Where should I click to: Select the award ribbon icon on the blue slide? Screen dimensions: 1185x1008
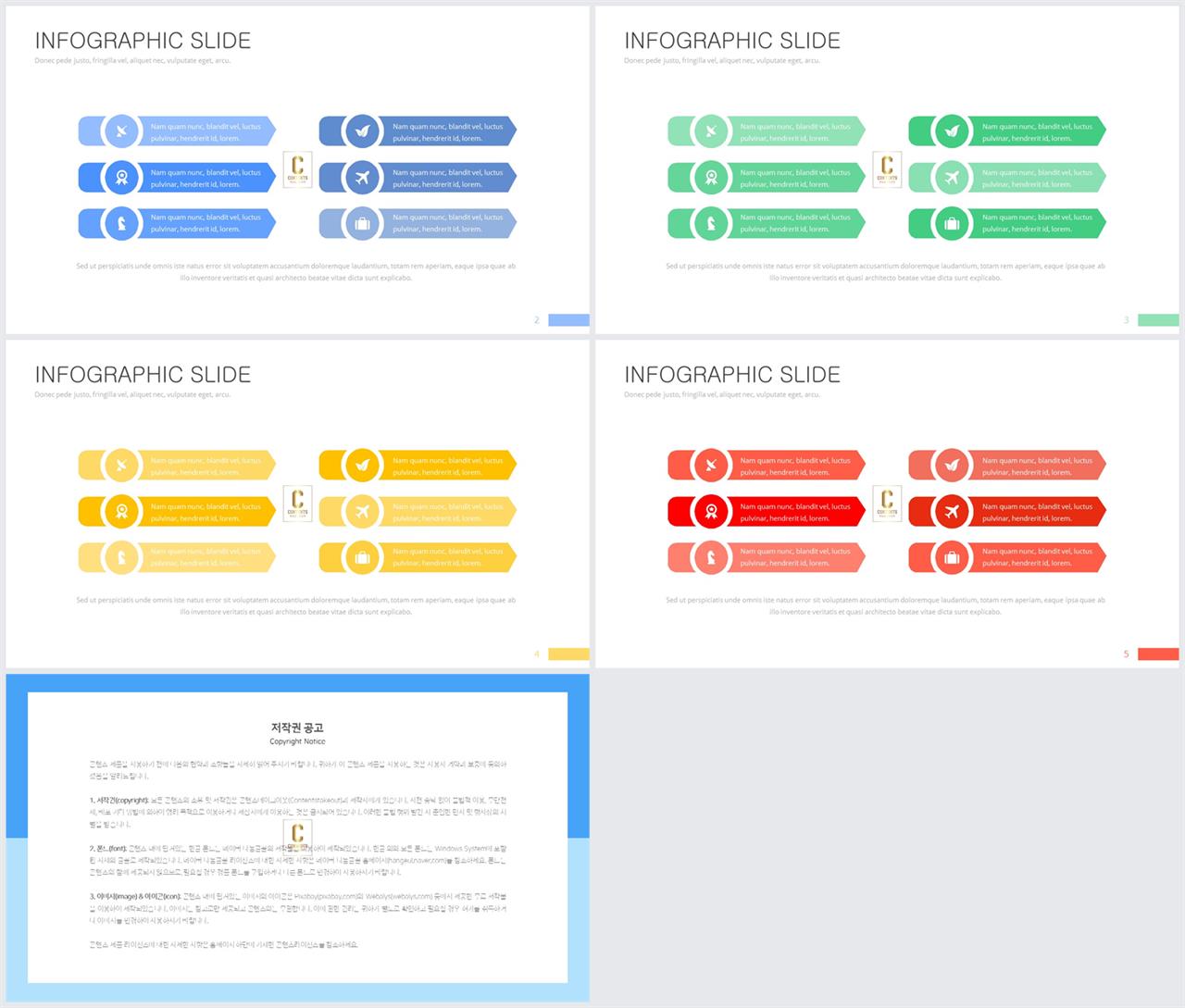(121, 177)
